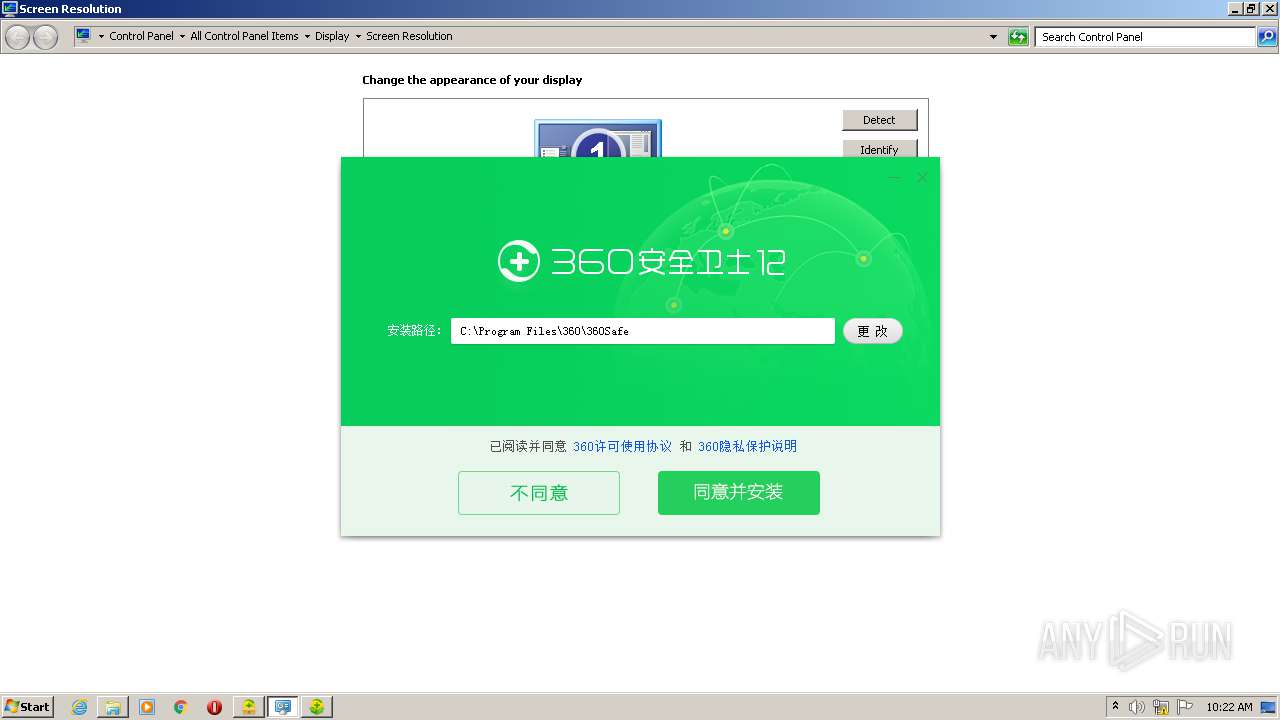Show hidden tray icons arrow

1115,707
